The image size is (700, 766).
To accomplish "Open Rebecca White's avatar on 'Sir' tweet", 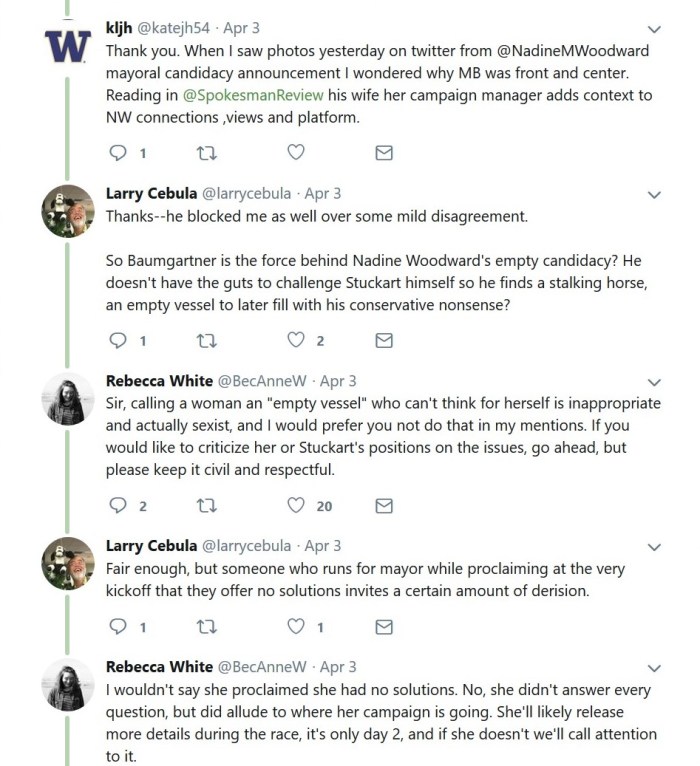I will pos(68,401).
